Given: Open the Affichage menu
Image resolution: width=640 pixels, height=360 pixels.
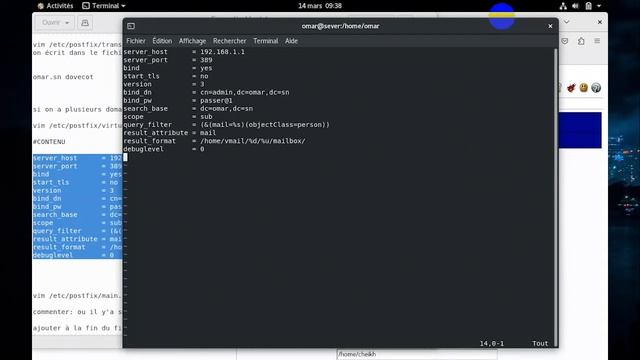Looking at the screenshot, I should [192, 41].
